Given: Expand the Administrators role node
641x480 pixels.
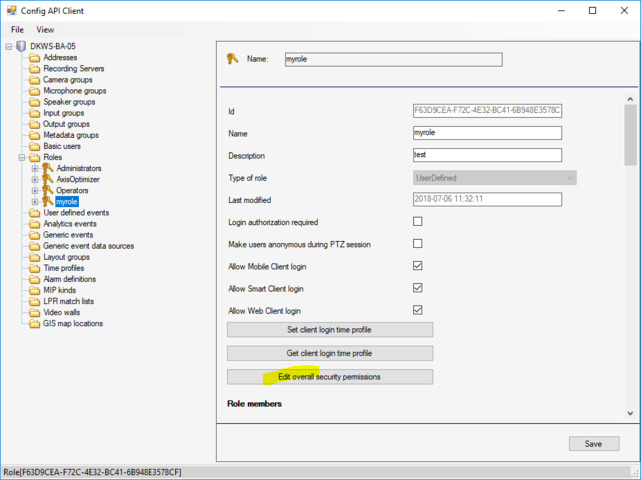Looking at the screenshot, I should tap(35, 168).
